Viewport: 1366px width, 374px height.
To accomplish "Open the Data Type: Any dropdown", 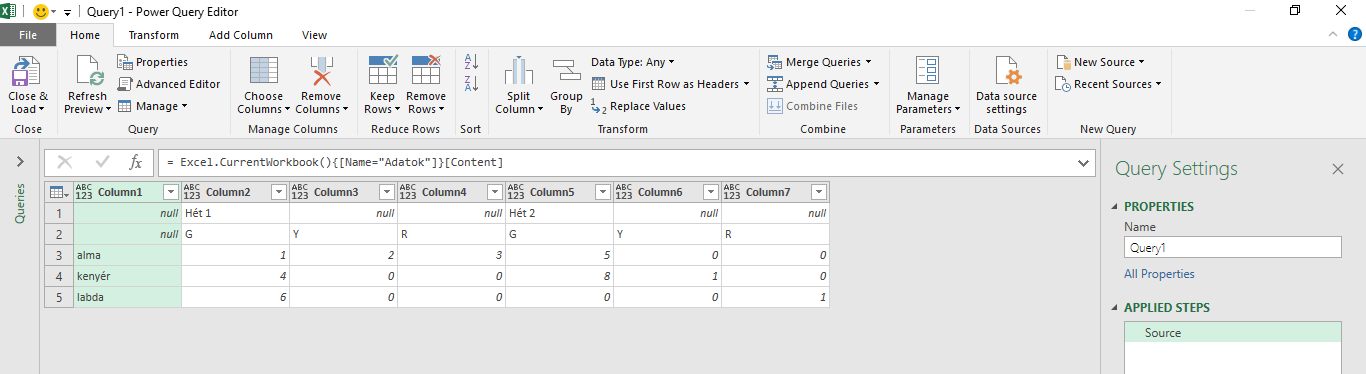I will click(632, 62).
